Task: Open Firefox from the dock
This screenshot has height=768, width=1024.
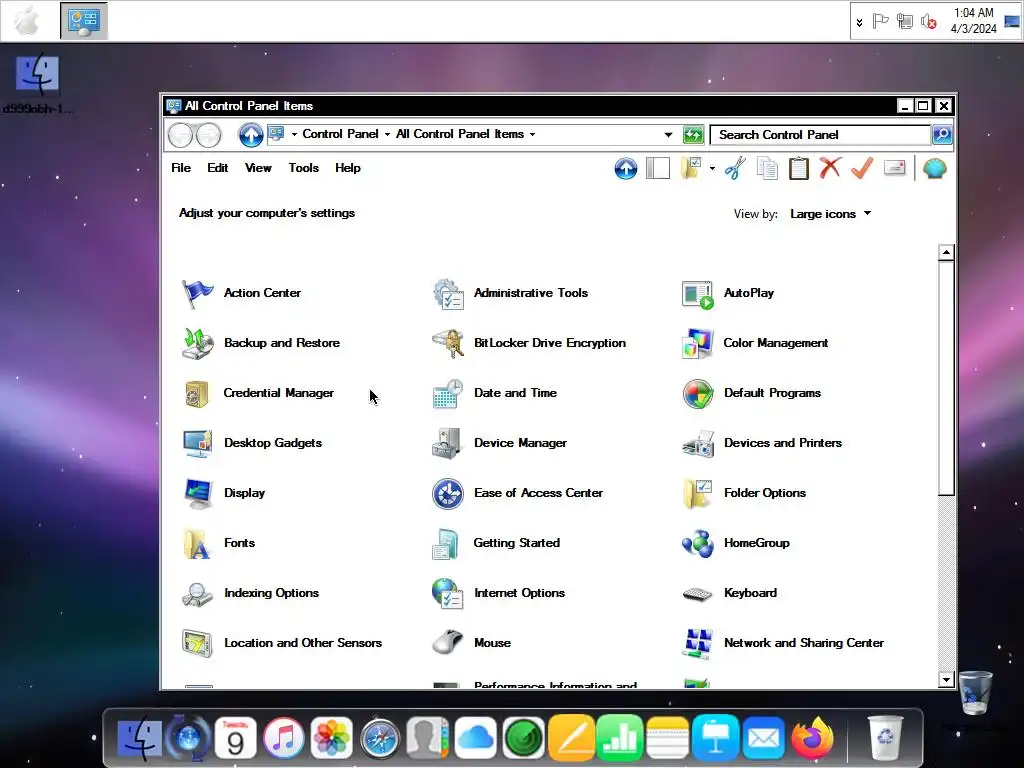Action: pos(812,737)
